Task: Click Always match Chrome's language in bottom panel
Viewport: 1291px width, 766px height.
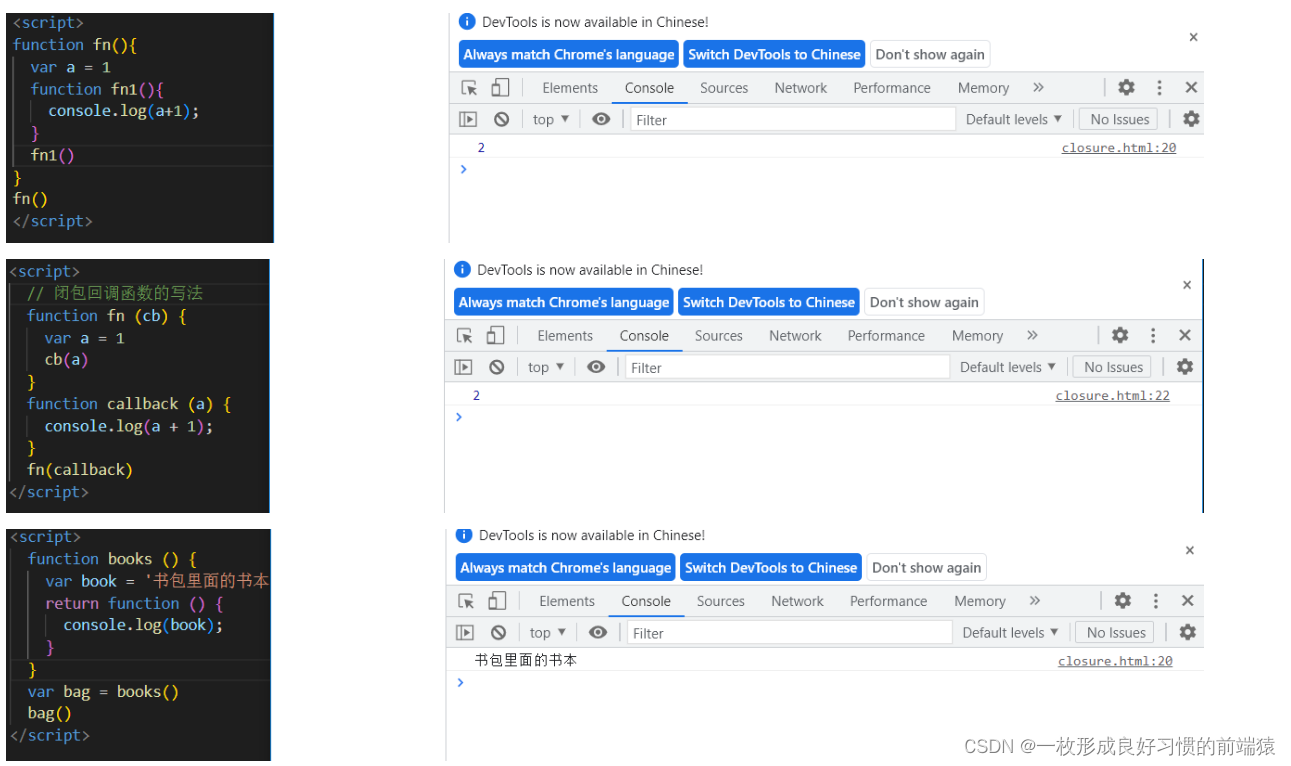Action: coord(565,567)
